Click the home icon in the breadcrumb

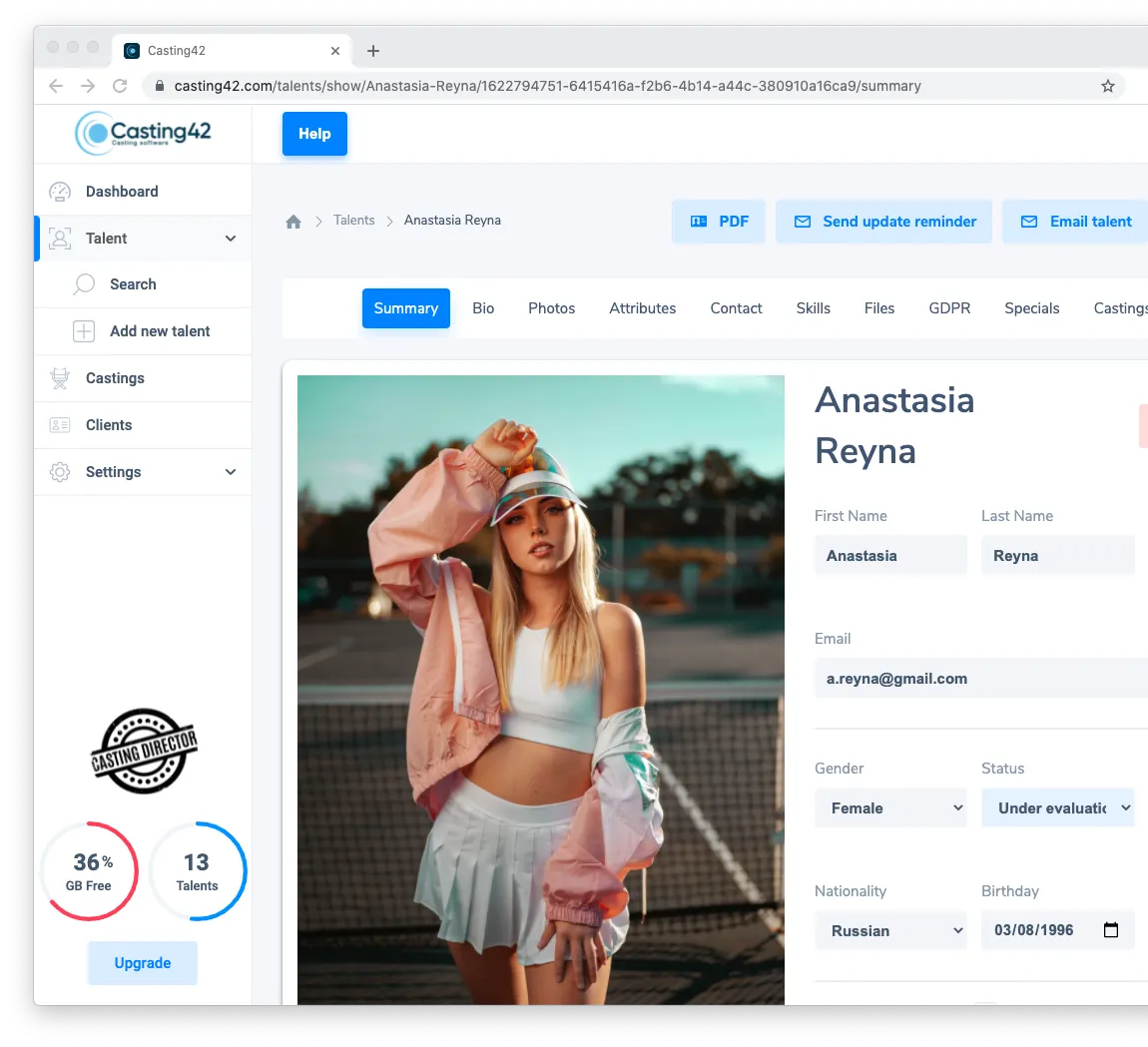[293, 221]
